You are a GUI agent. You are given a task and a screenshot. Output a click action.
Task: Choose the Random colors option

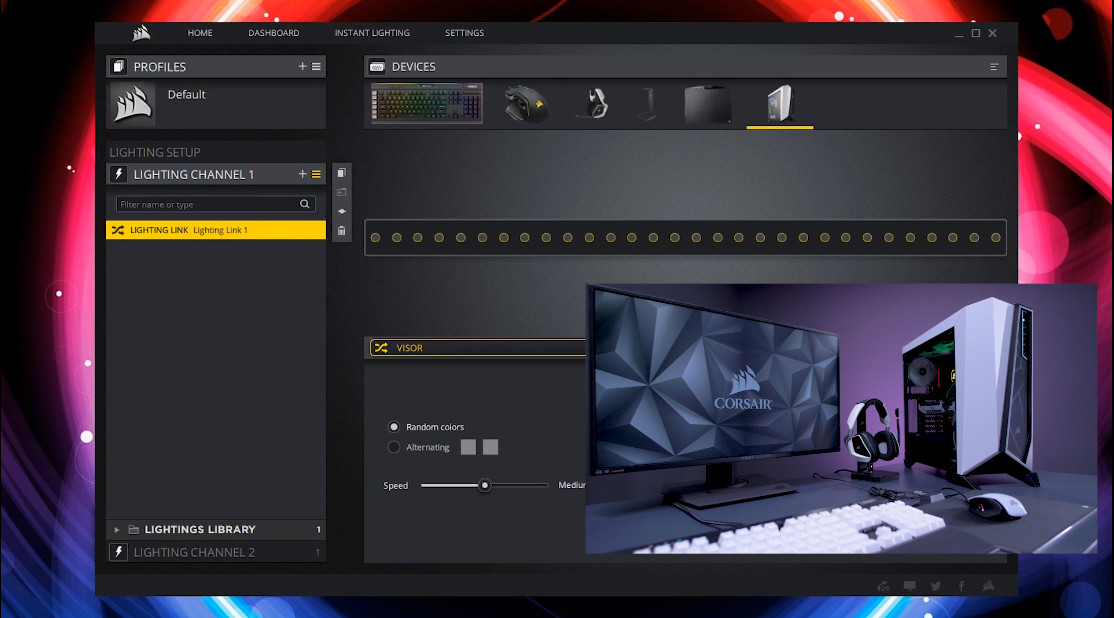(394, 427)
